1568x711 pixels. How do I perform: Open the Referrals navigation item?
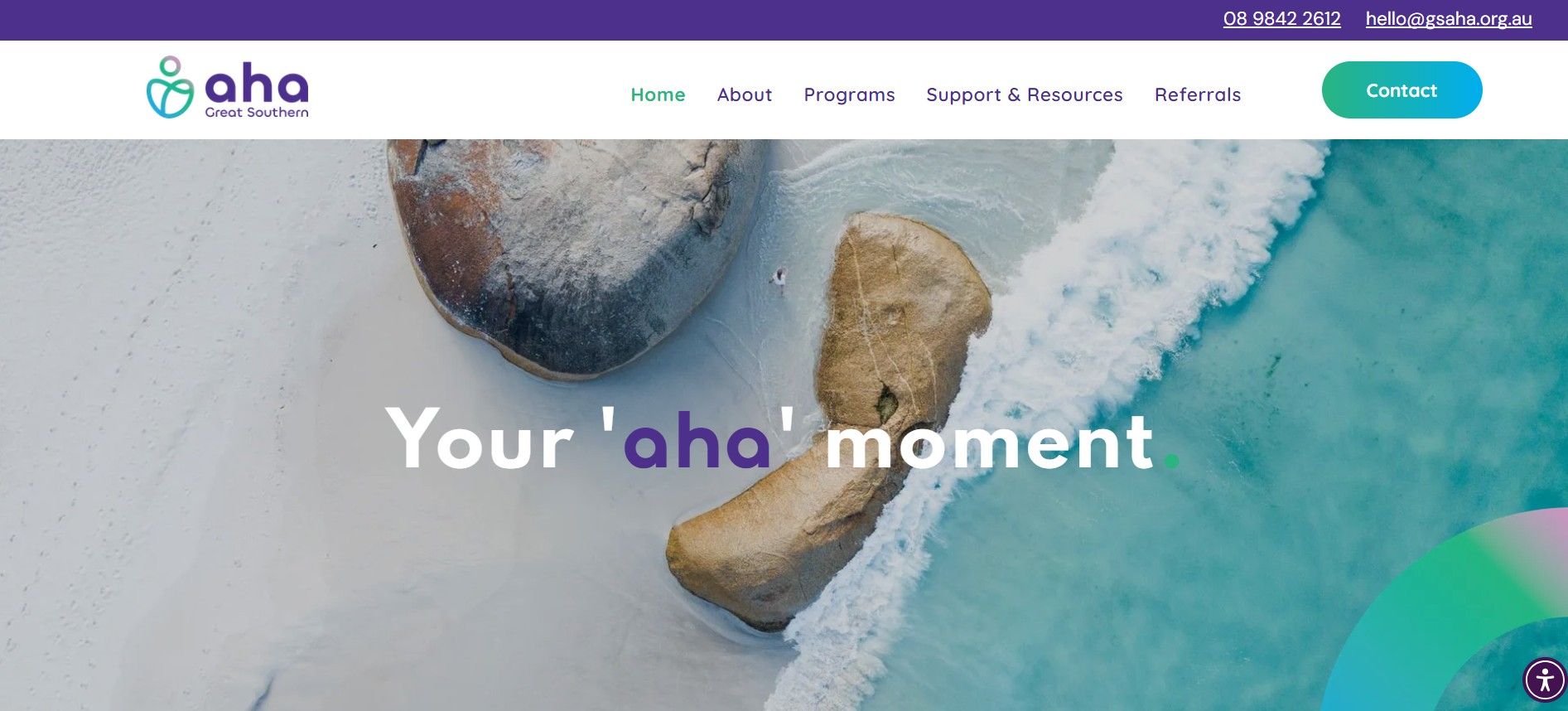click(1197, 94)
